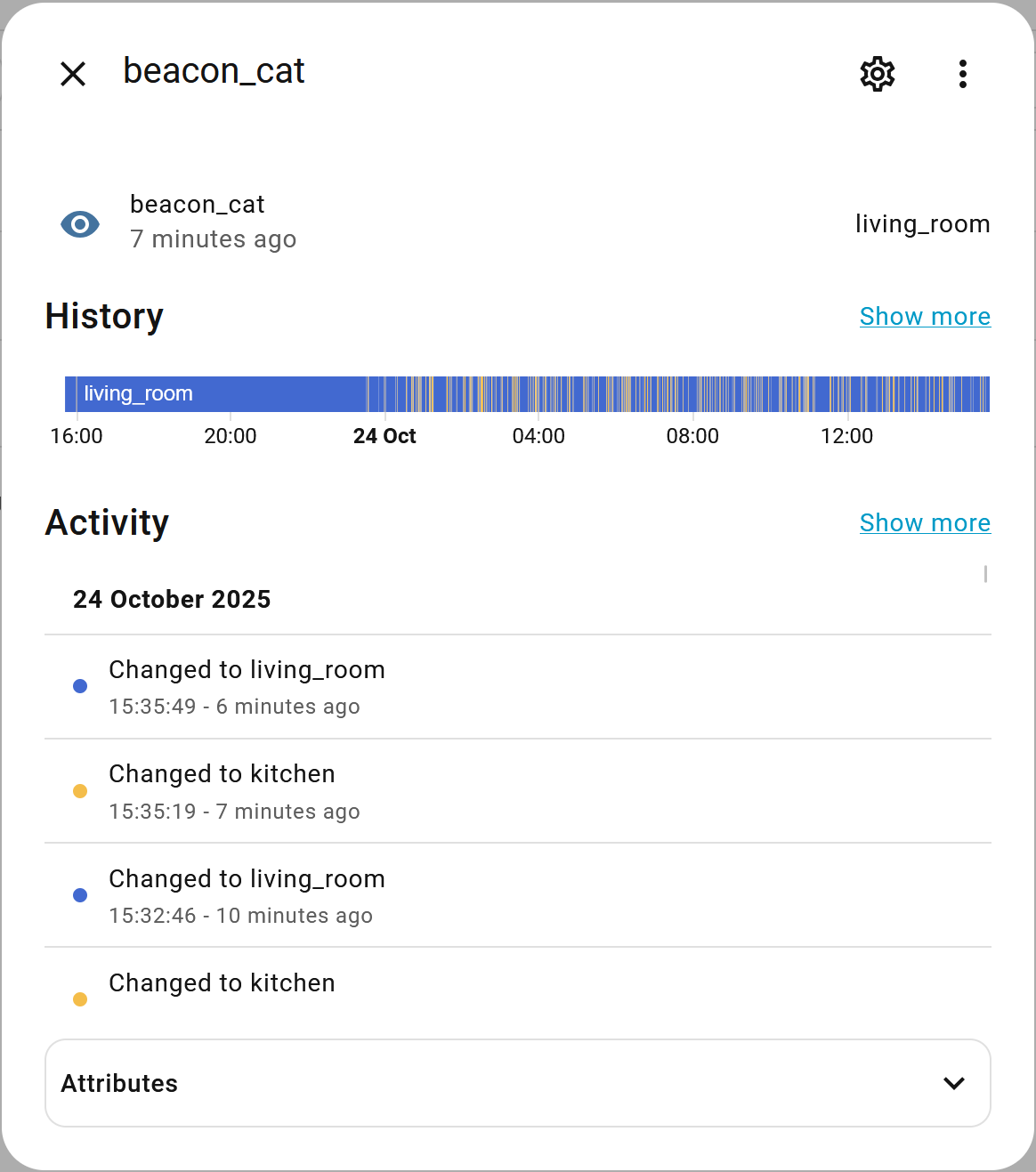Image resolution: width=1036 pixels, height=1172 pixels.
Task: Click the eye icon next to beacon_cat
Action: [x=80, y=224]
